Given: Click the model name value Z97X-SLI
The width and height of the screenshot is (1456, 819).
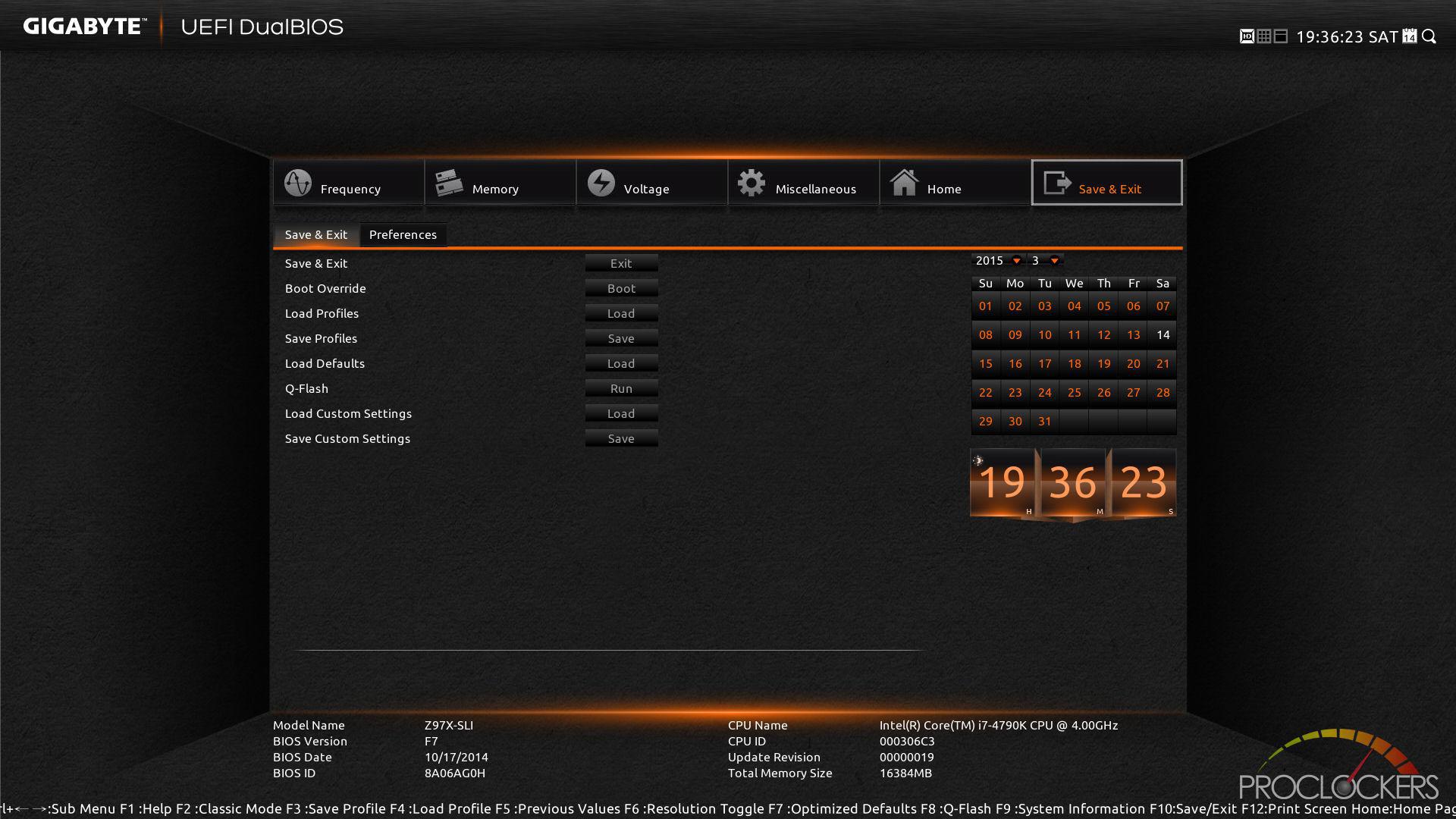Looking at the screenshot, I should 449,725.
